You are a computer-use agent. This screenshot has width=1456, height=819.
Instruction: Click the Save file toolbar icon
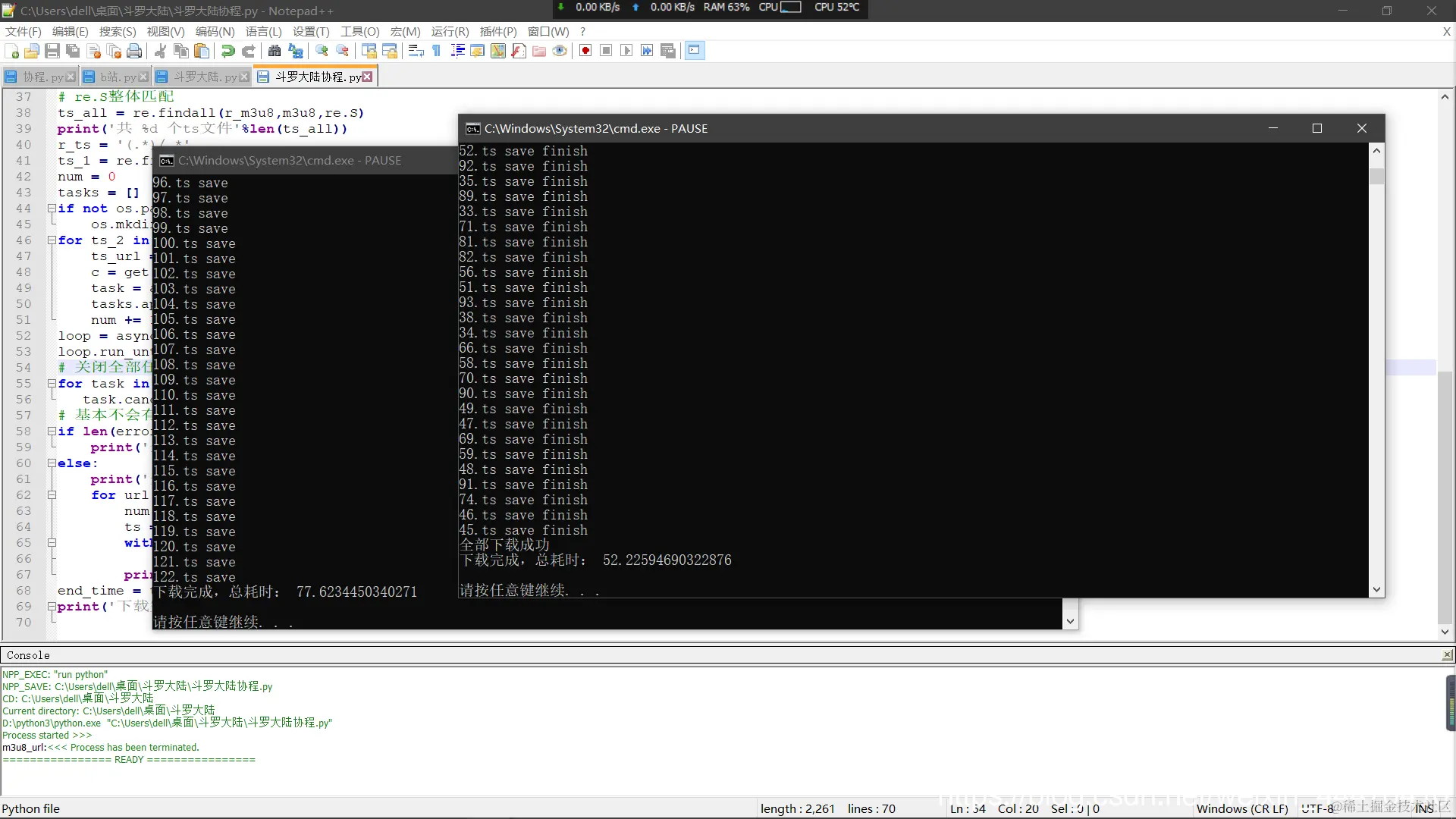click(x=52, y=51)
